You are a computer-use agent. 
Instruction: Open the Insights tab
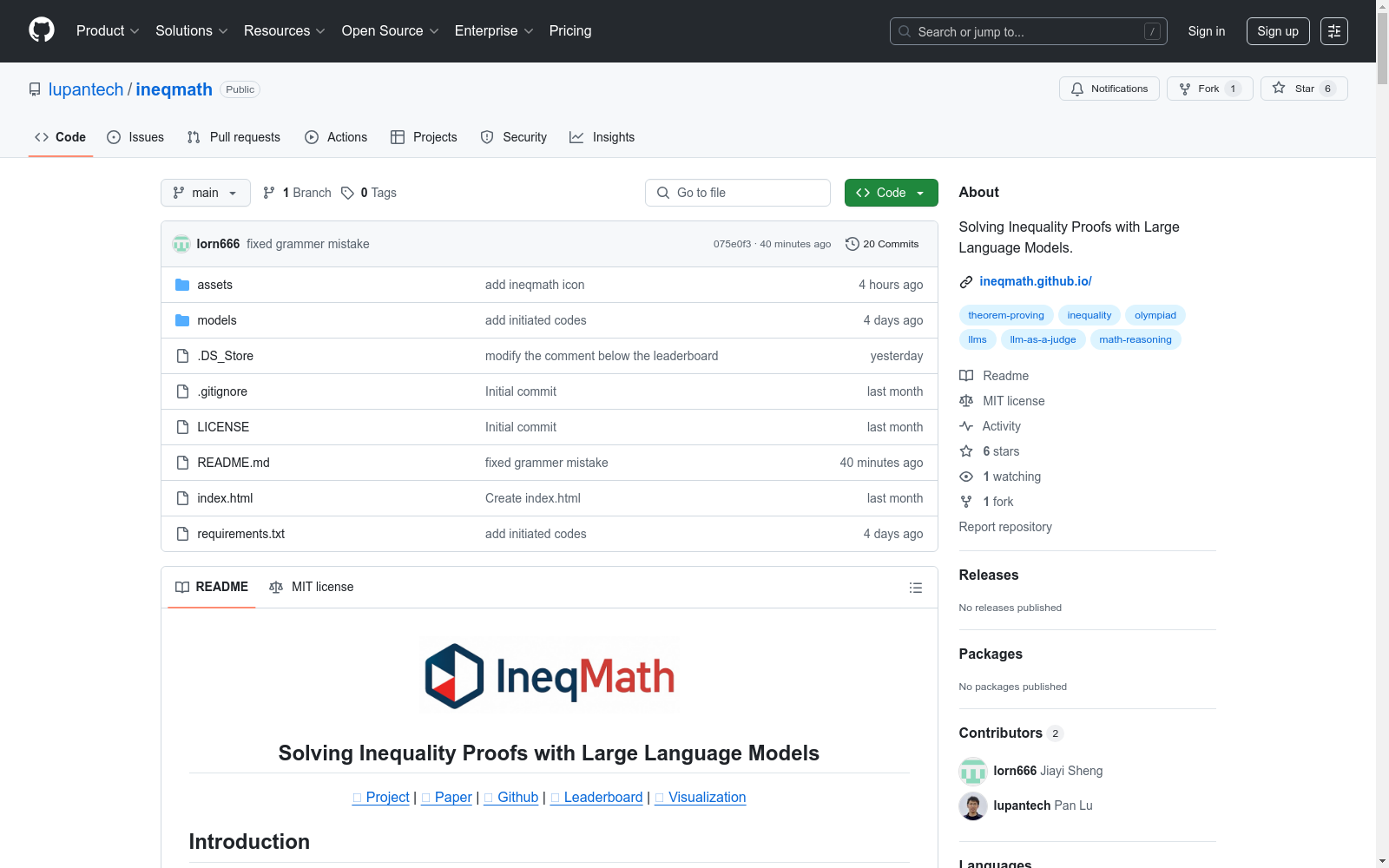[x=602, y=137]
